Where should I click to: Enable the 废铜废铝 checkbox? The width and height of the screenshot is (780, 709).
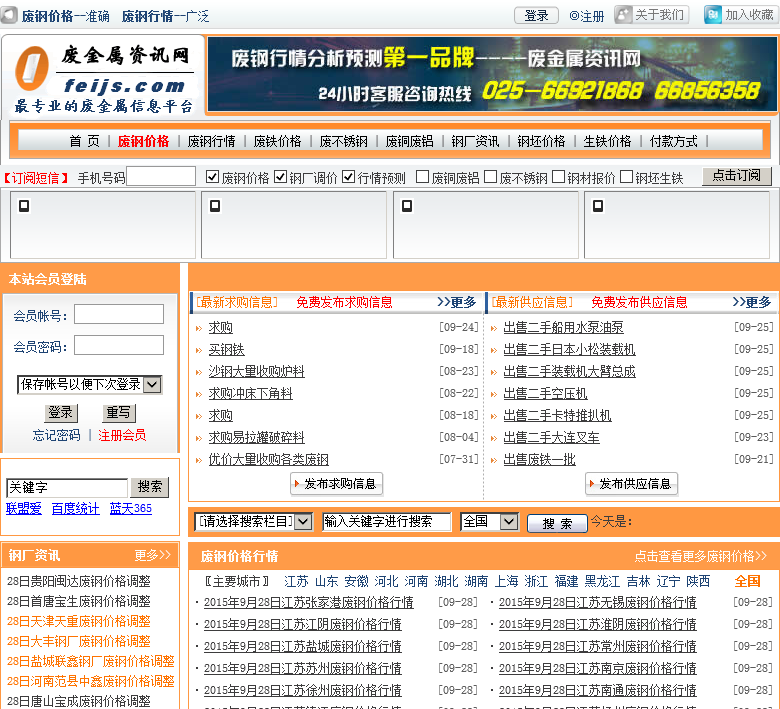[x=422, y=177]
